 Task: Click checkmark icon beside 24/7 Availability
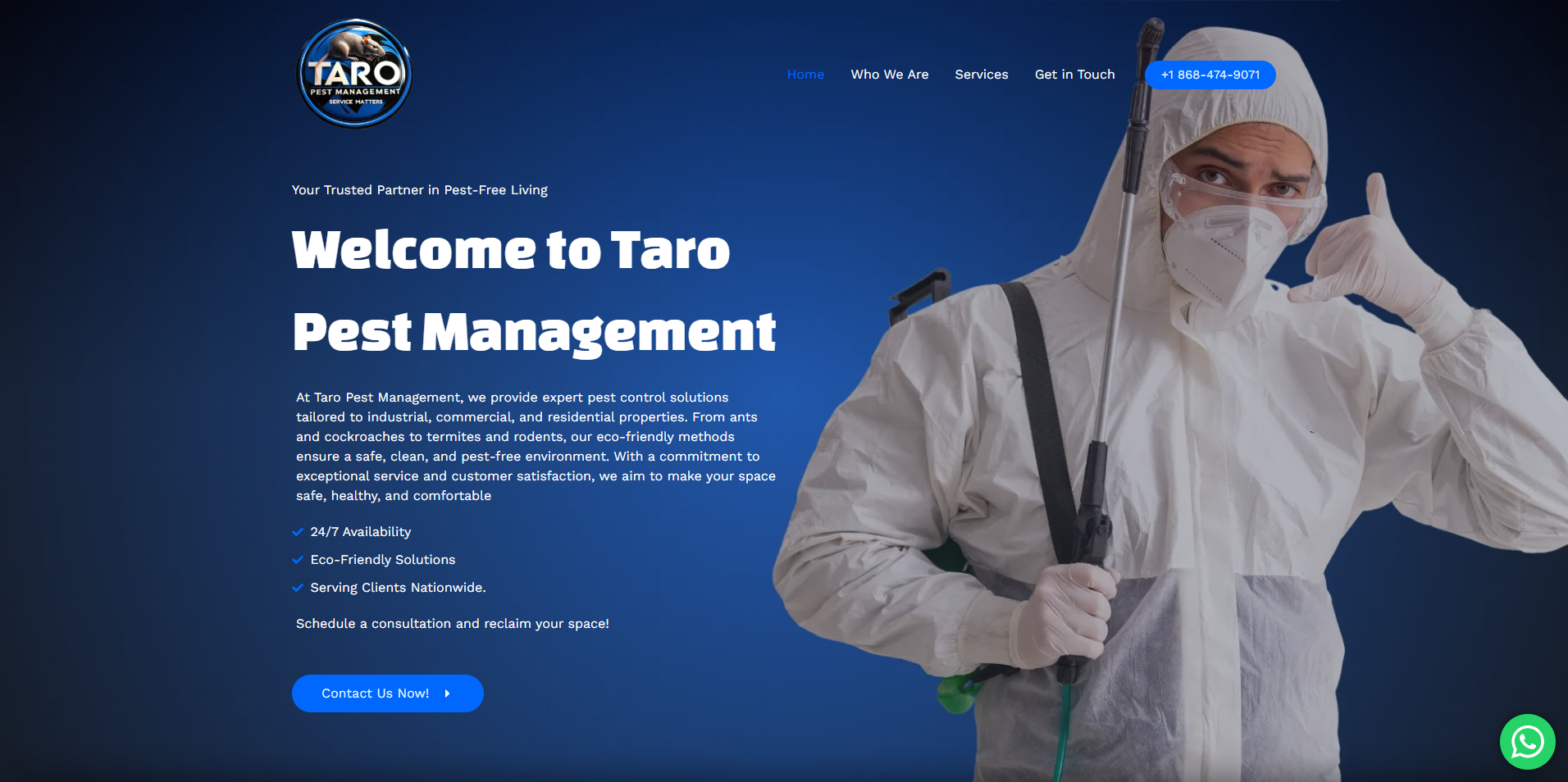(x=298, y=532)
